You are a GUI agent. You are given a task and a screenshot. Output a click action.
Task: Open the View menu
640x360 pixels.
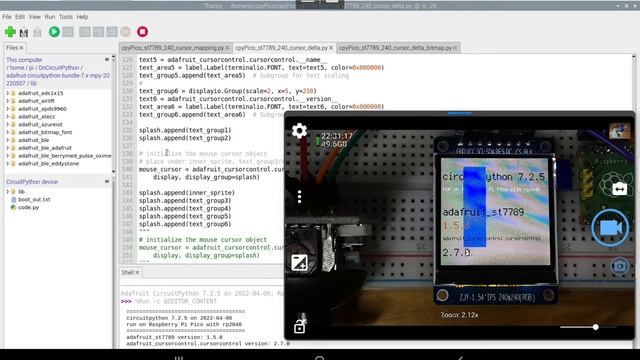(35, 17)
